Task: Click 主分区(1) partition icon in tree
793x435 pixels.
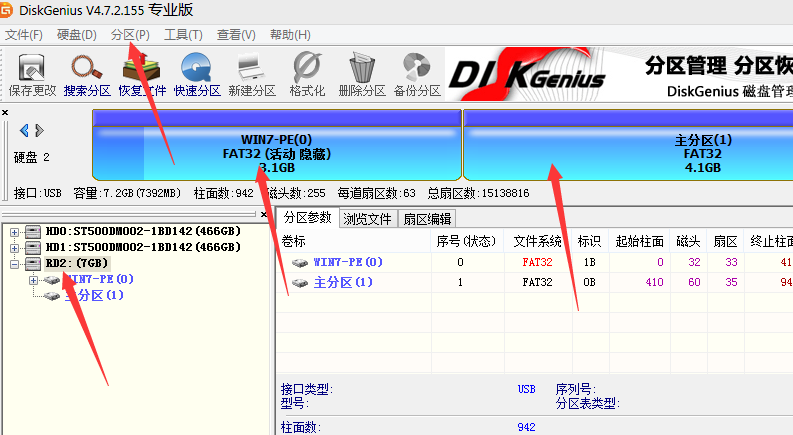Action: click(x=52, y=296)
